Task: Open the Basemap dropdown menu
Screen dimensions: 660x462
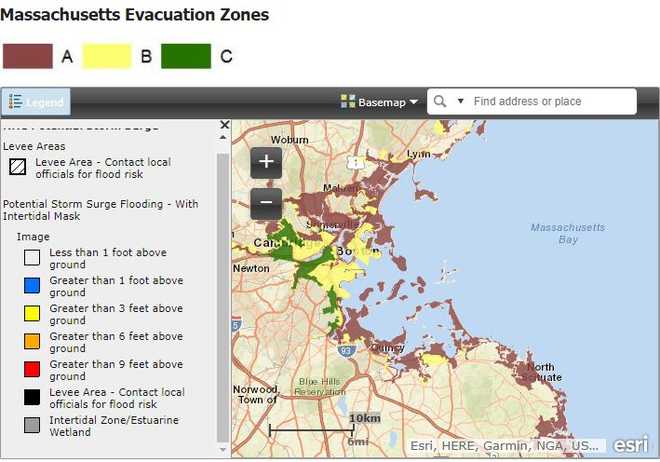Action: click(379, 101)
